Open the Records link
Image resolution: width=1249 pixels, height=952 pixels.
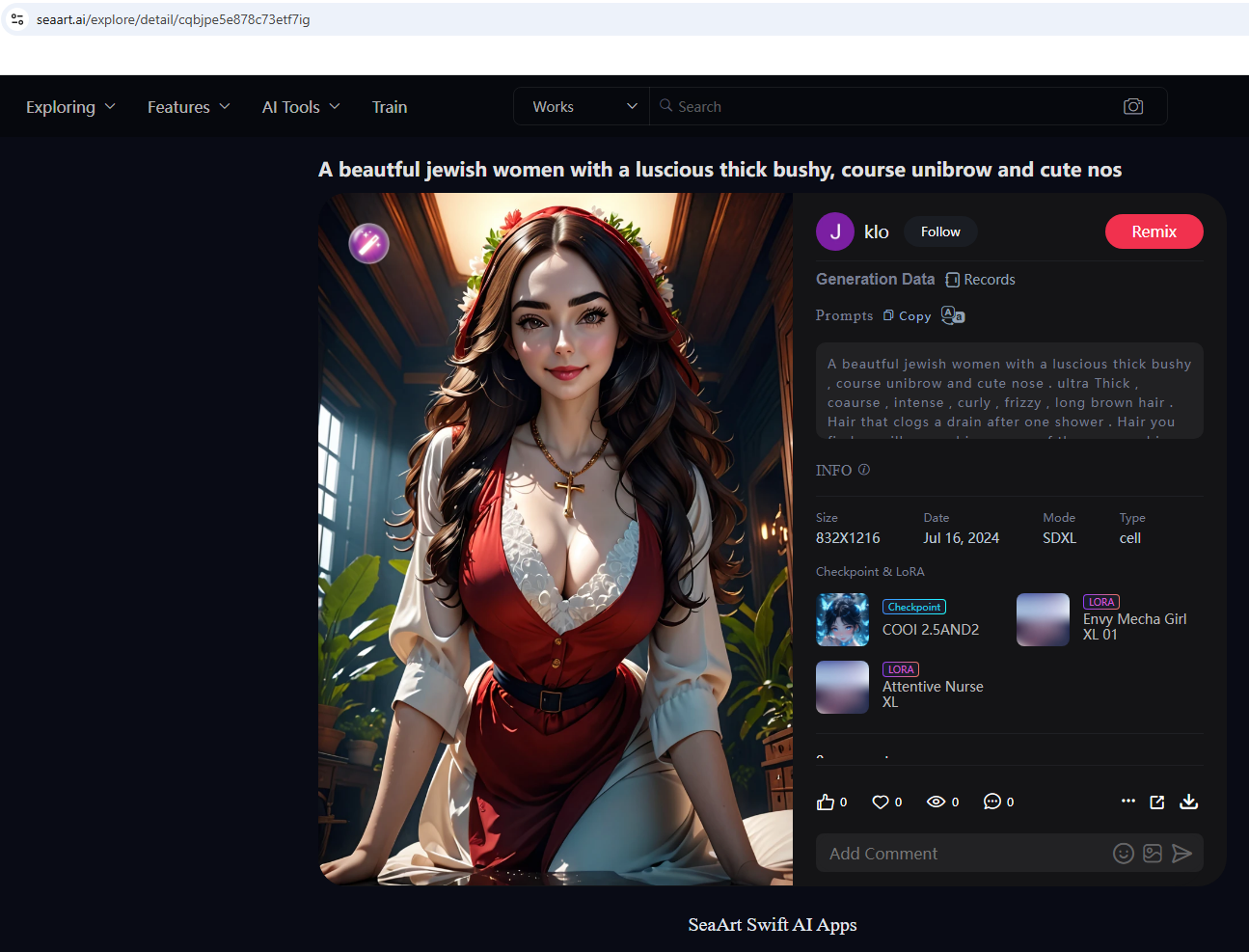[x=981, y=280]
